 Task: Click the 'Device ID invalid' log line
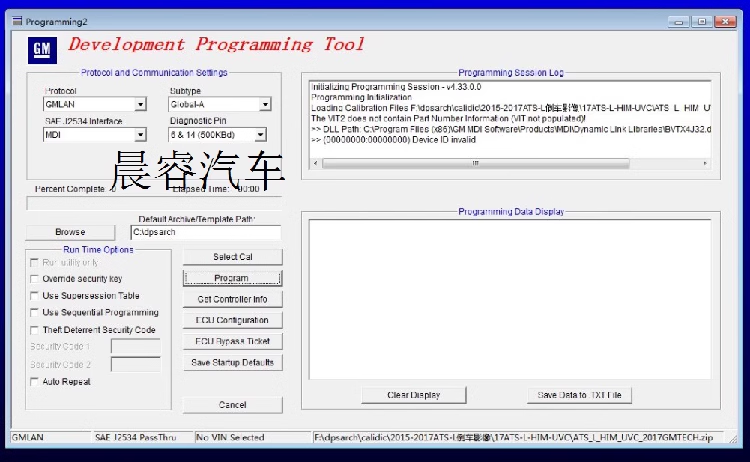click(x=394, y=140)
